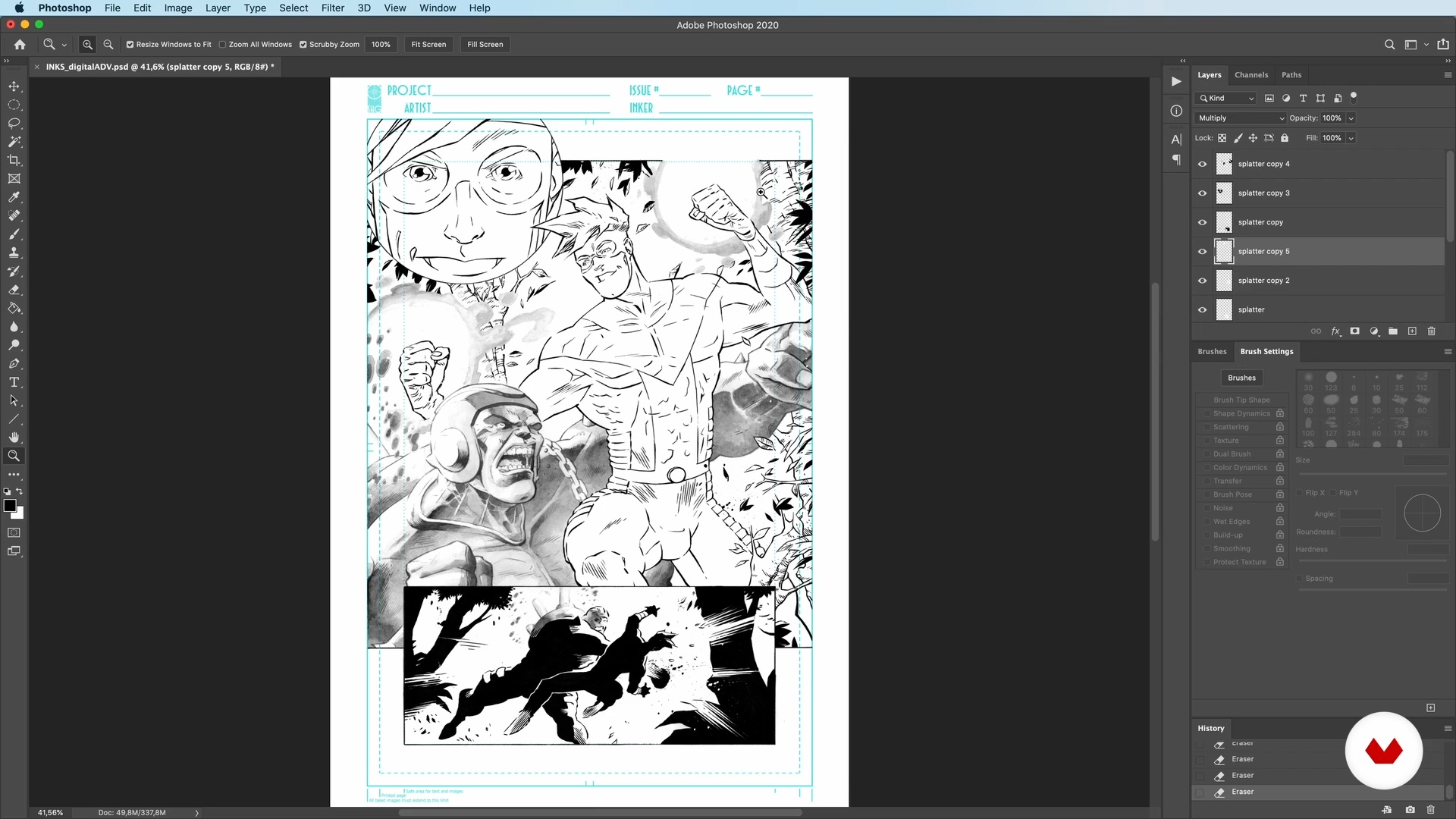Add a layer mask icon
1456x819 pixels.
pyautogui.click(x=1355, y=331)
